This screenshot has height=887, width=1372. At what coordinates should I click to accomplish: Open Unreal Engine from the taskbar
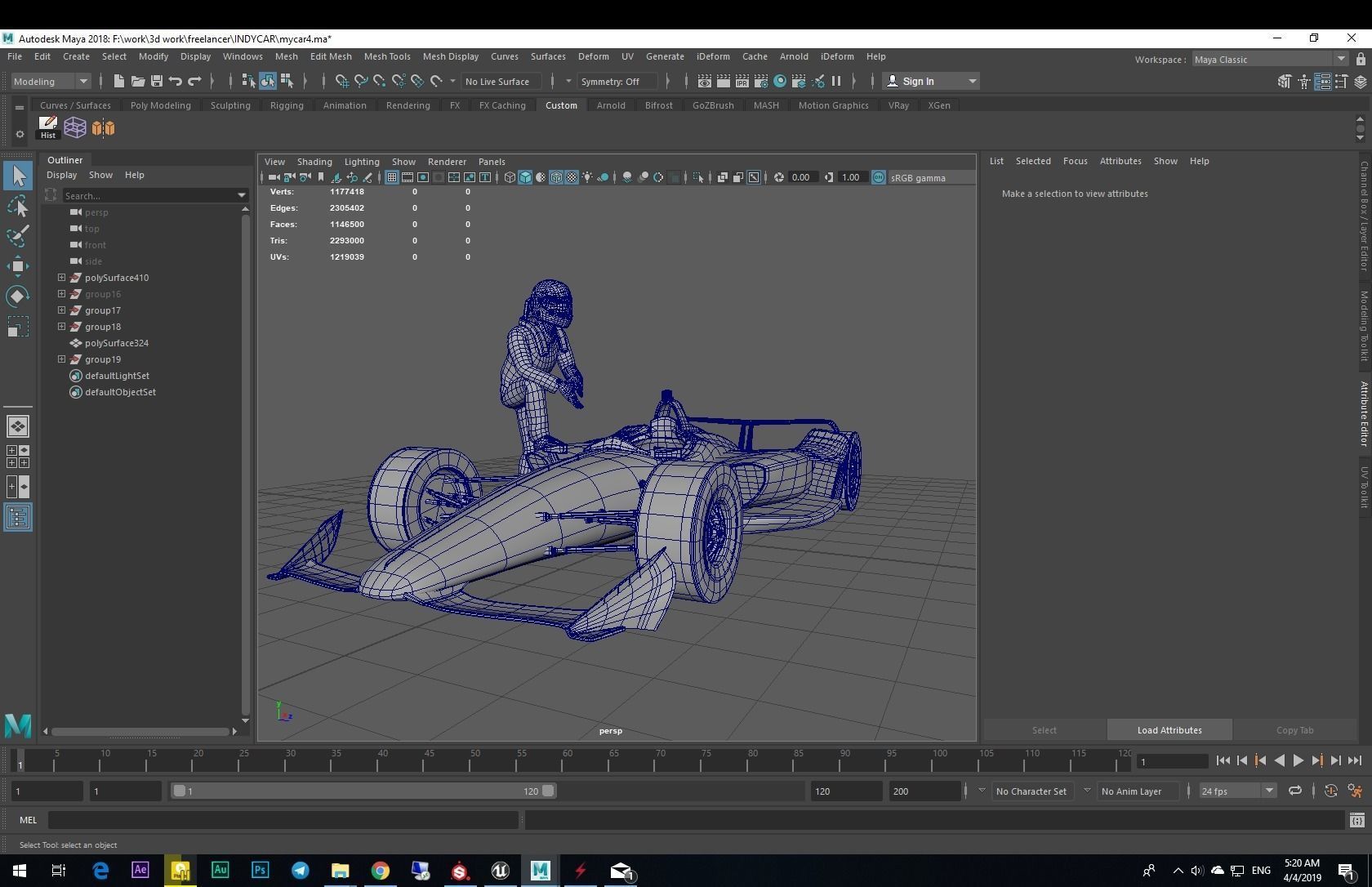point(500,871)
